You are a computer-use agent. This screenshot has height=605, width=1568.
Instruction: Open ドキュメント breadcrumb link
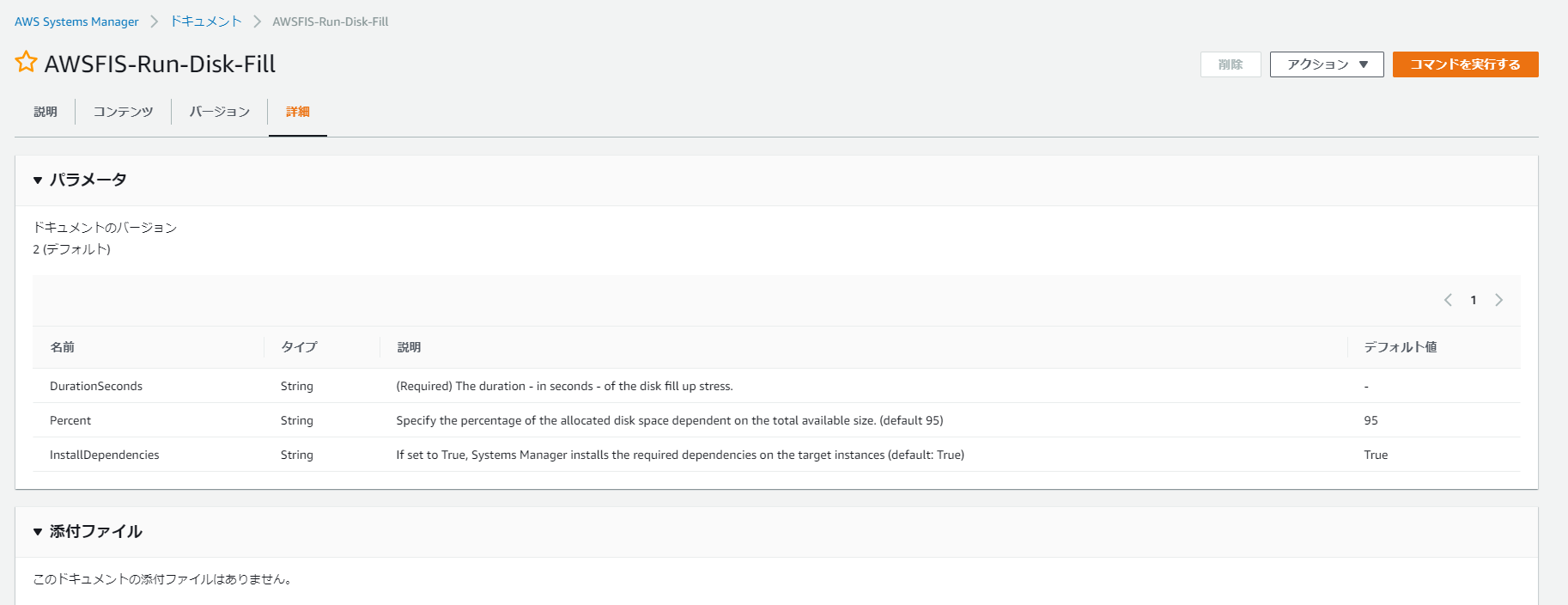[206, 21]
